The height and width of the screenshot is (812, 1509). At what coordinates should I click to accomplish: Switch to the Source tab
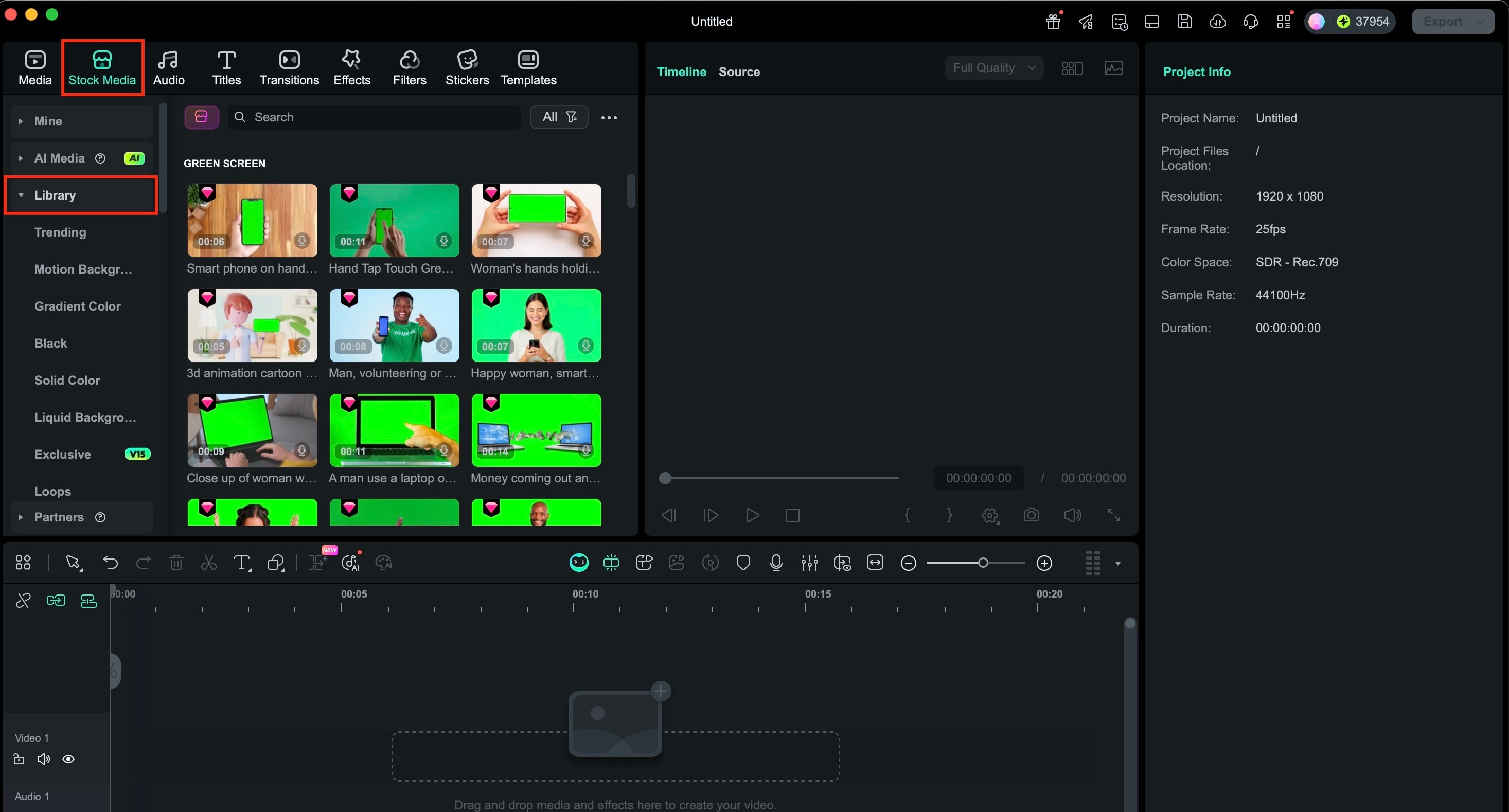[739, 71]
